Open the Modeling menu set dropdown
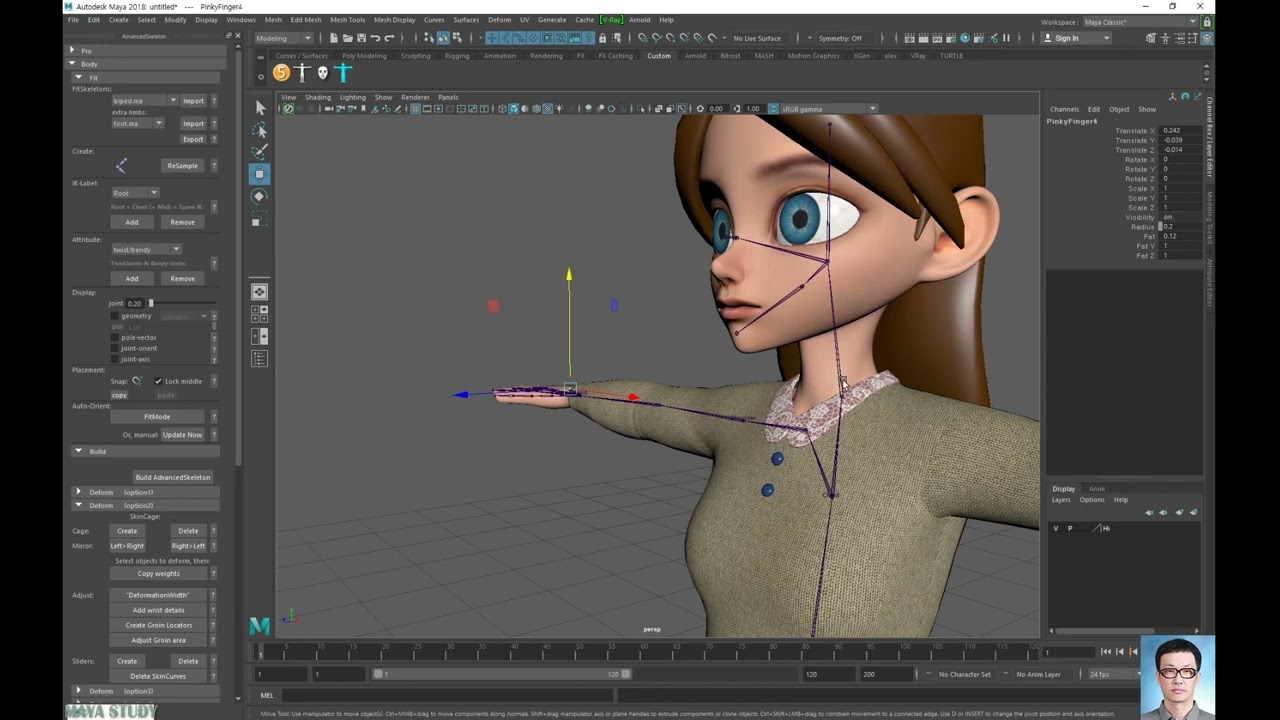Screen dimensions: 1280x720 (283, 38)
